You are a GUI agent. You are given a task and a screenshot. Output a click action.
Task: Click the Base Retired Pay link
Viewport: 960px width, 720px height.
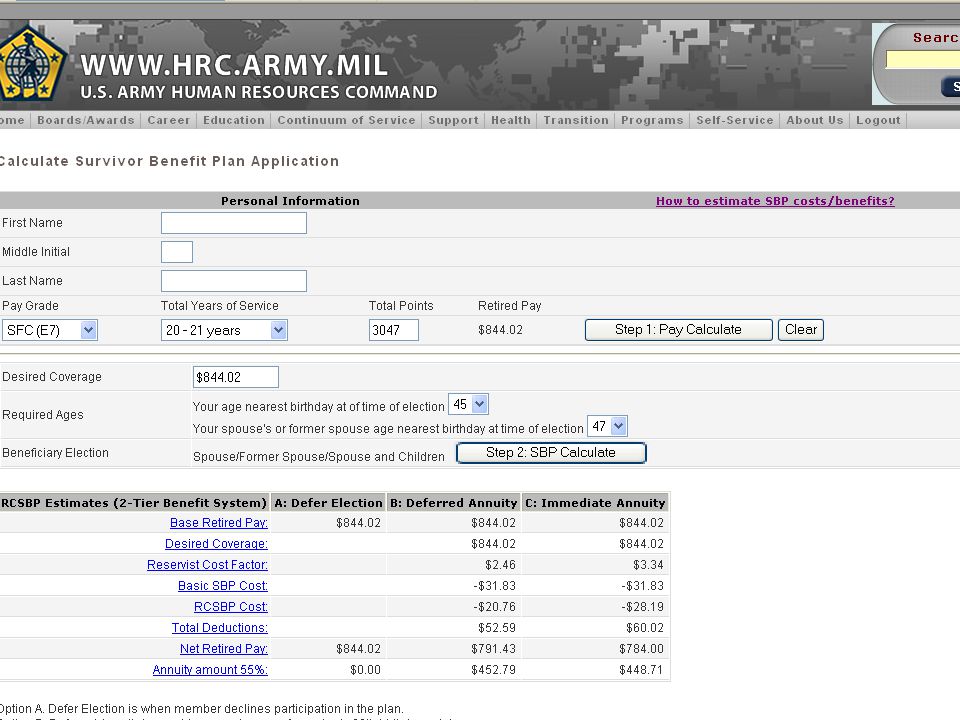pos(219,522)
